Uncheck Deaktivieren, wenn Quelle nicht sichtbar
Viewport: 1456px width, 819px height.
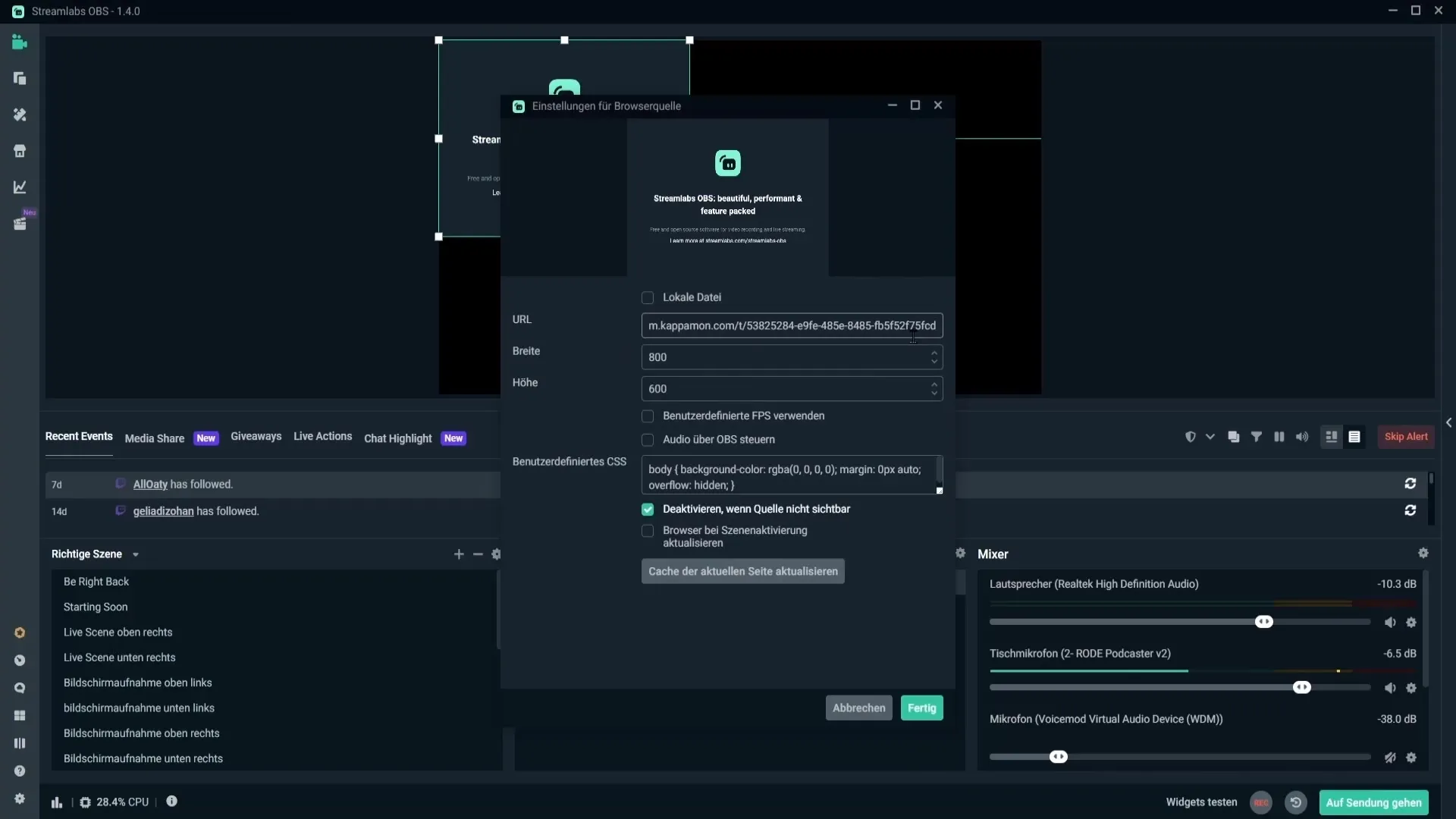648,510
